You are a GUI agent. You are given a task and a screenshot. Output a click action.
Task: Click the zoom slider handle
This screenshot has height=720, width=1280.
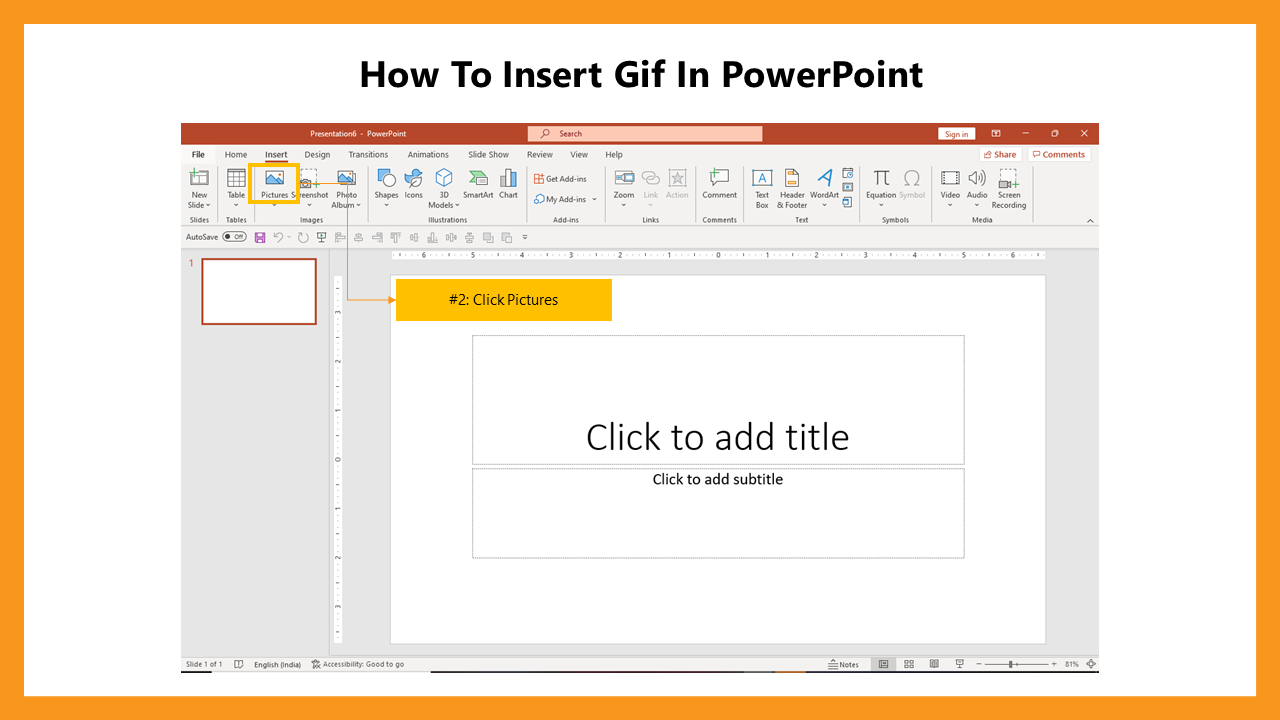click(1013, 664)
